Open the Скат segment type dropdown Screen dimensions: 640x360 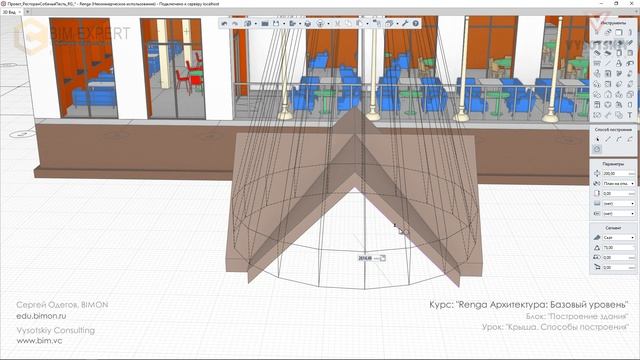click(x=619, y=238)
